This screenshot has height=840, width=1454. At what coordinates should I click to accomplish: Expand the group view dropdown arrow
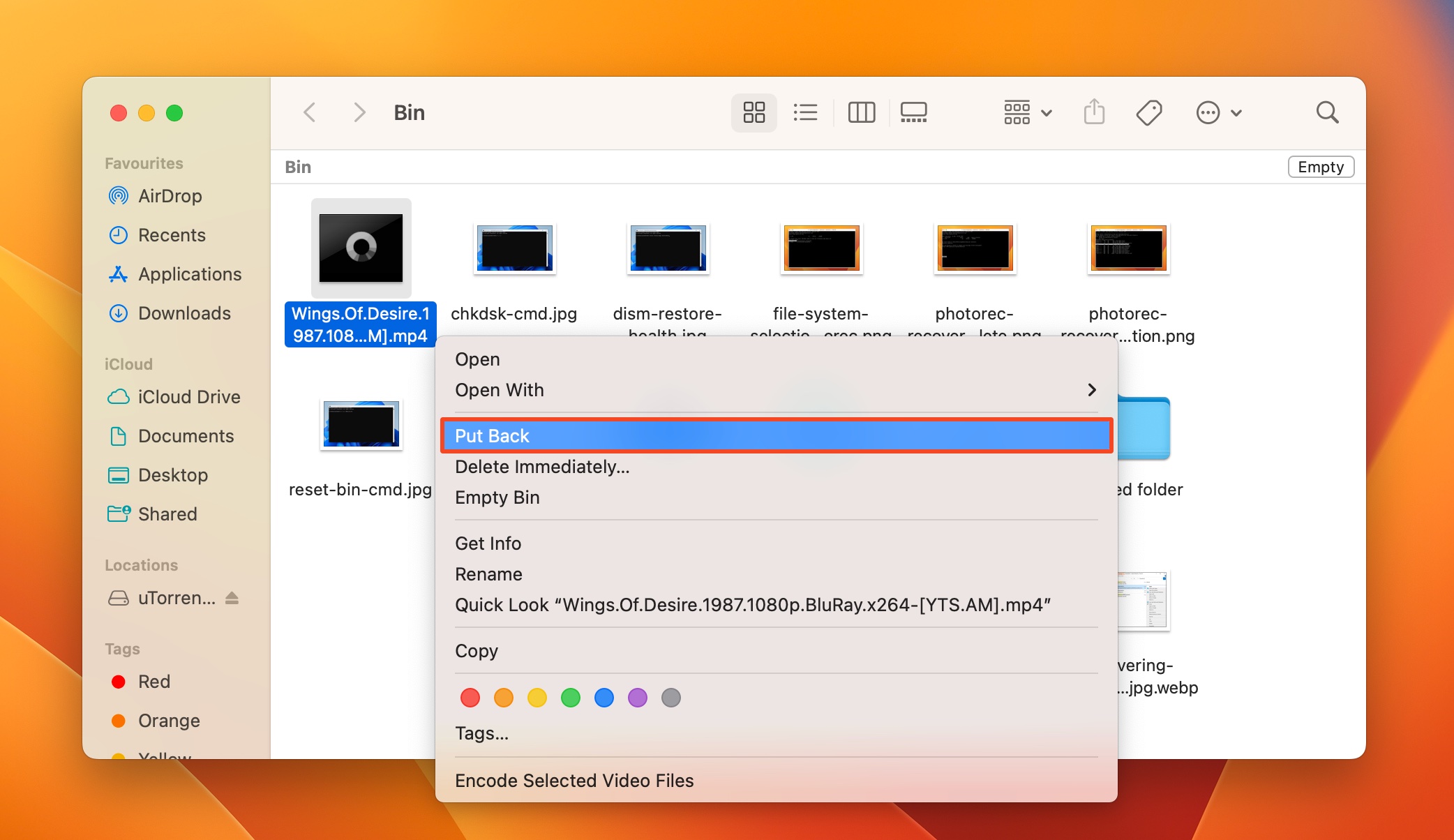point(1045,111)
